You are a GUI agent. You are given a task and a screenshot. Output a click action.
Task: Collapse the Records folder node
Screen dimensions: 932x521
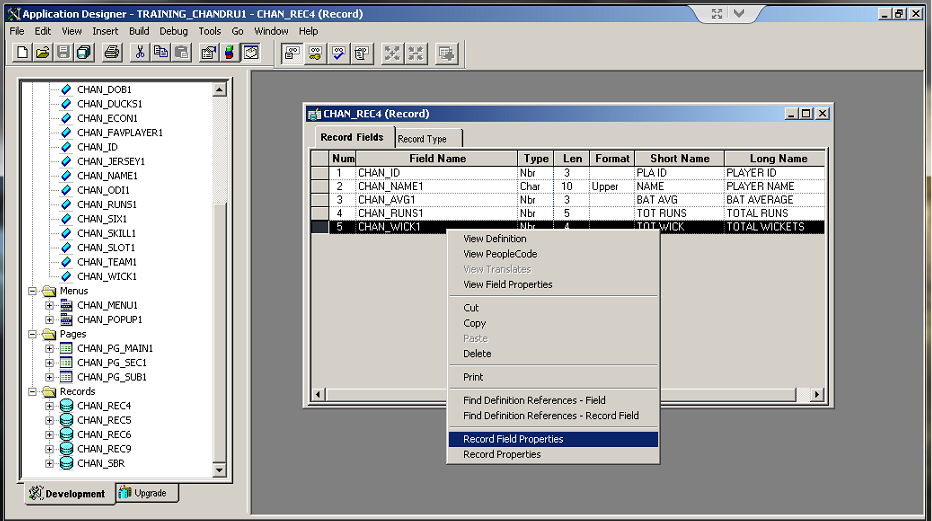[33, 391]
